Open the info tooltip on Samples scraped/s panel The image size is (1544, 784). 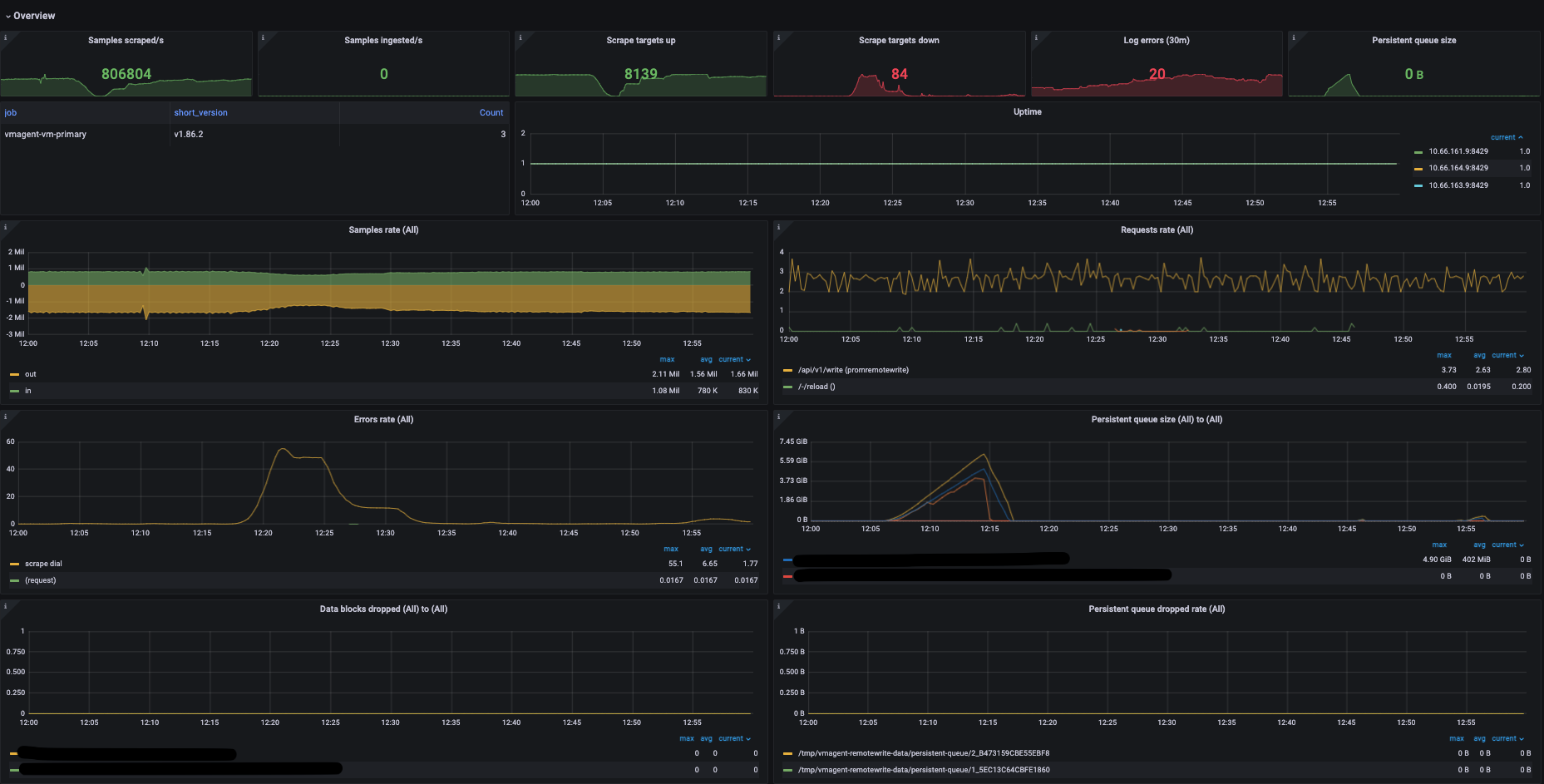[7, 37]
